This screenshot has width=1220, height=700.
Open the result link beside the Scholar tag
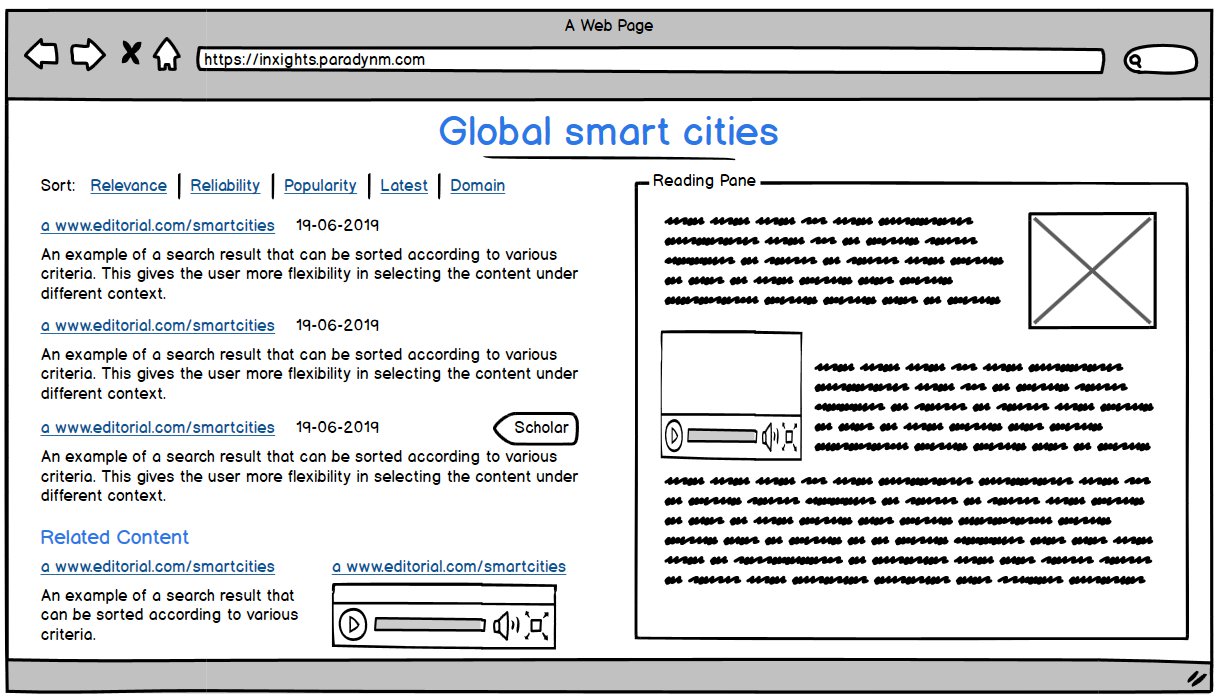coord(158,428)
